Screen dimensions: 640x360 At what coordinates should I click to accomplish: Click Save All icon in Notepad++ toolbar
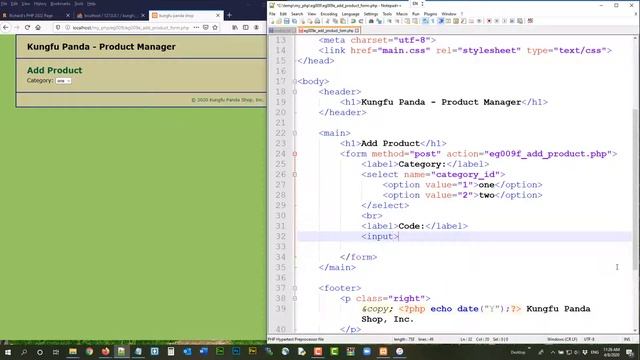[x=294, y=21]
